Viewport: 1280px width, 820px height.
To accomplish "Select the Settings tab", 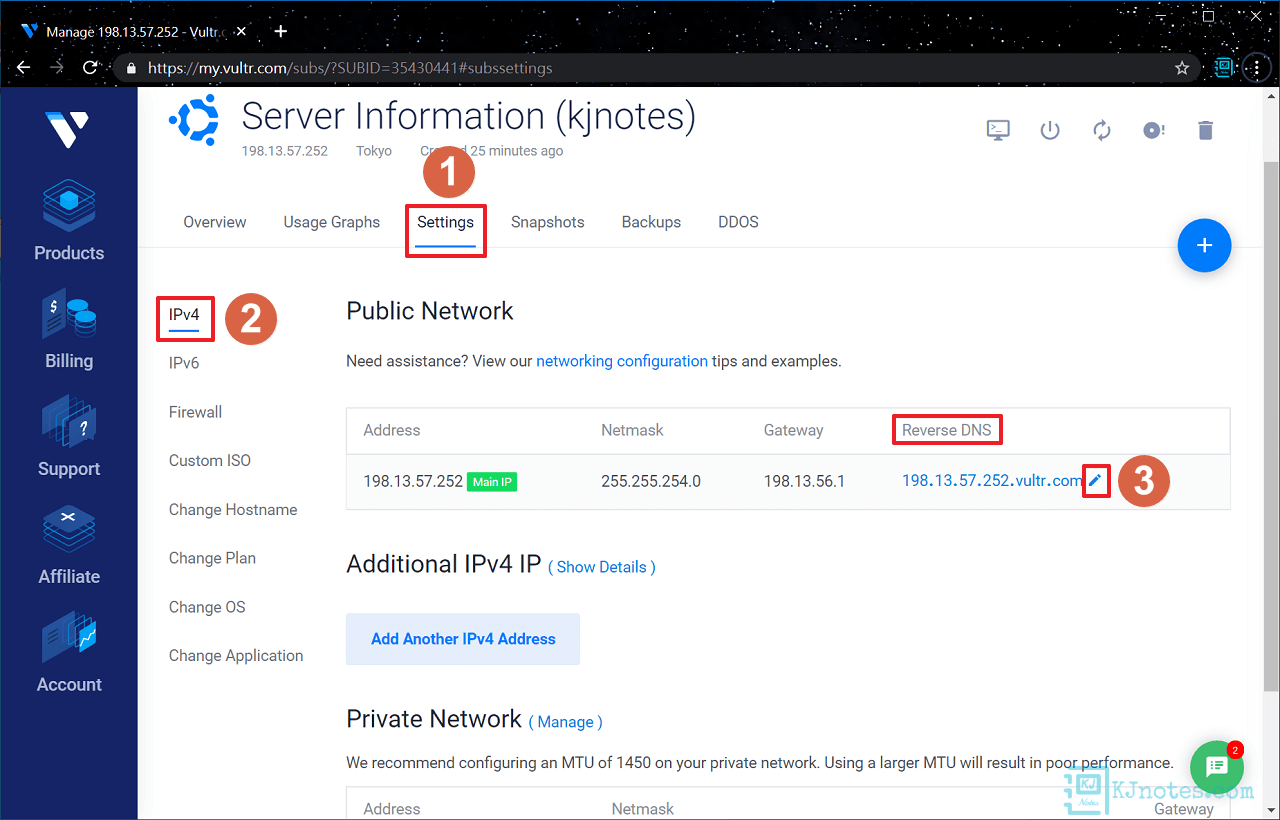I will pos(446,222).
